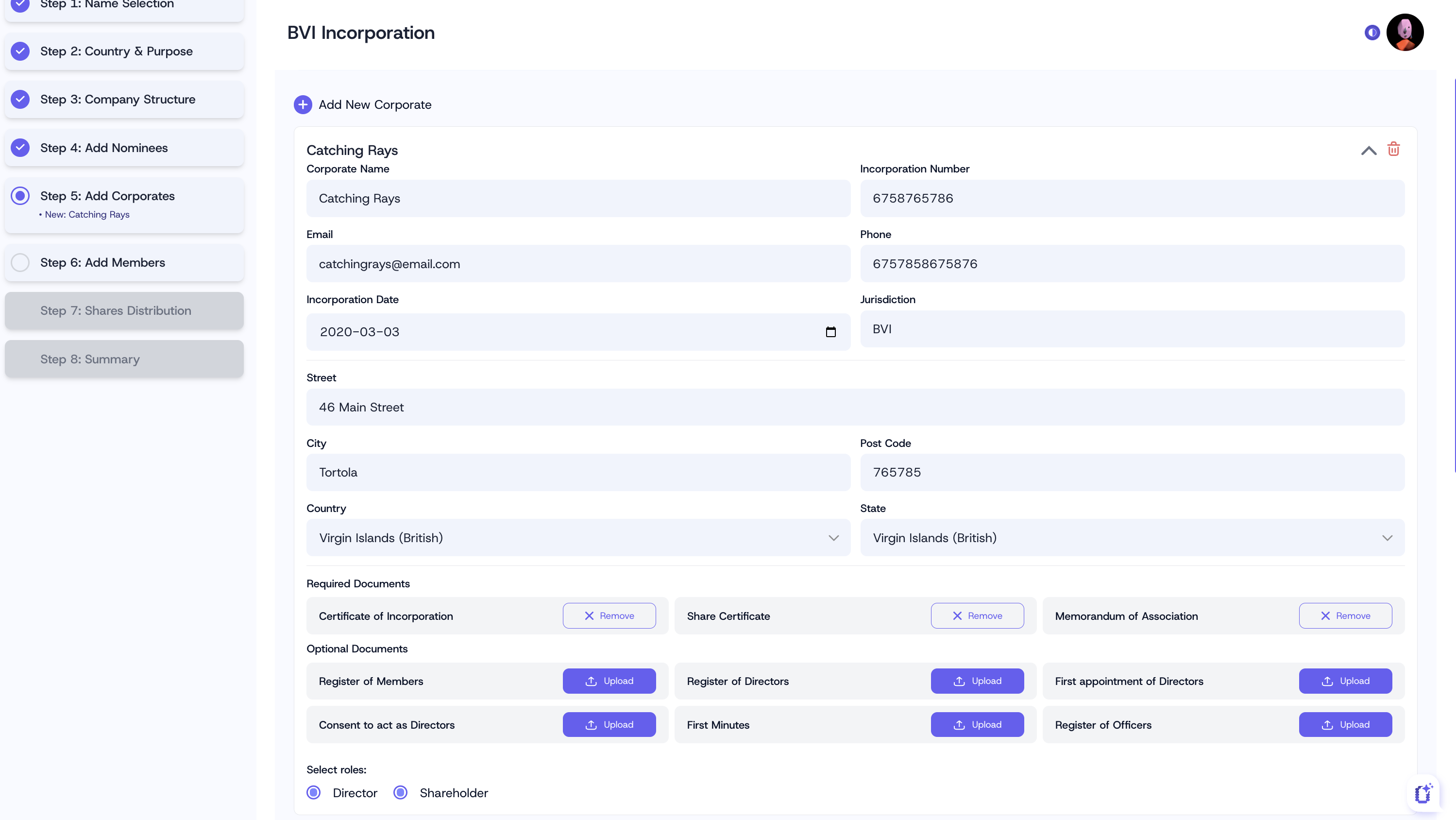This screenshot has width=1456, height=820.
Task: Toggle the Director role radio button
Action: coord(314,793)
